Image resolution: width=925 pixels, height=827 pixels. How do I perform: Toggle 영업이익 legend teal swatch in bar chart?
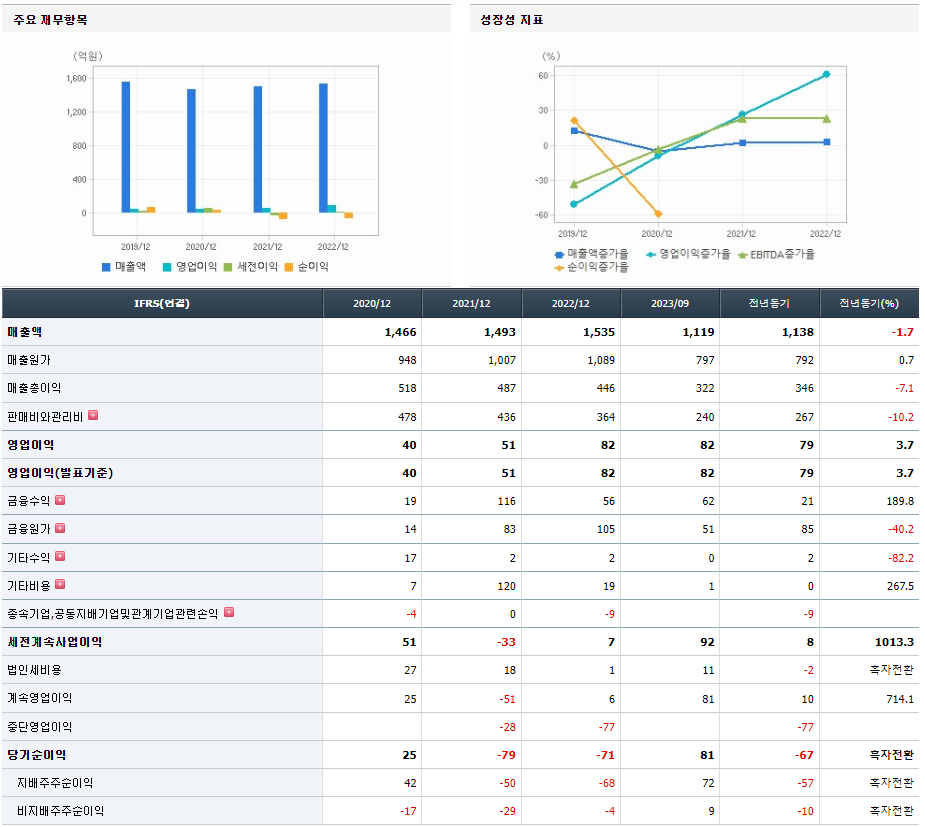[x=167, y=267]
